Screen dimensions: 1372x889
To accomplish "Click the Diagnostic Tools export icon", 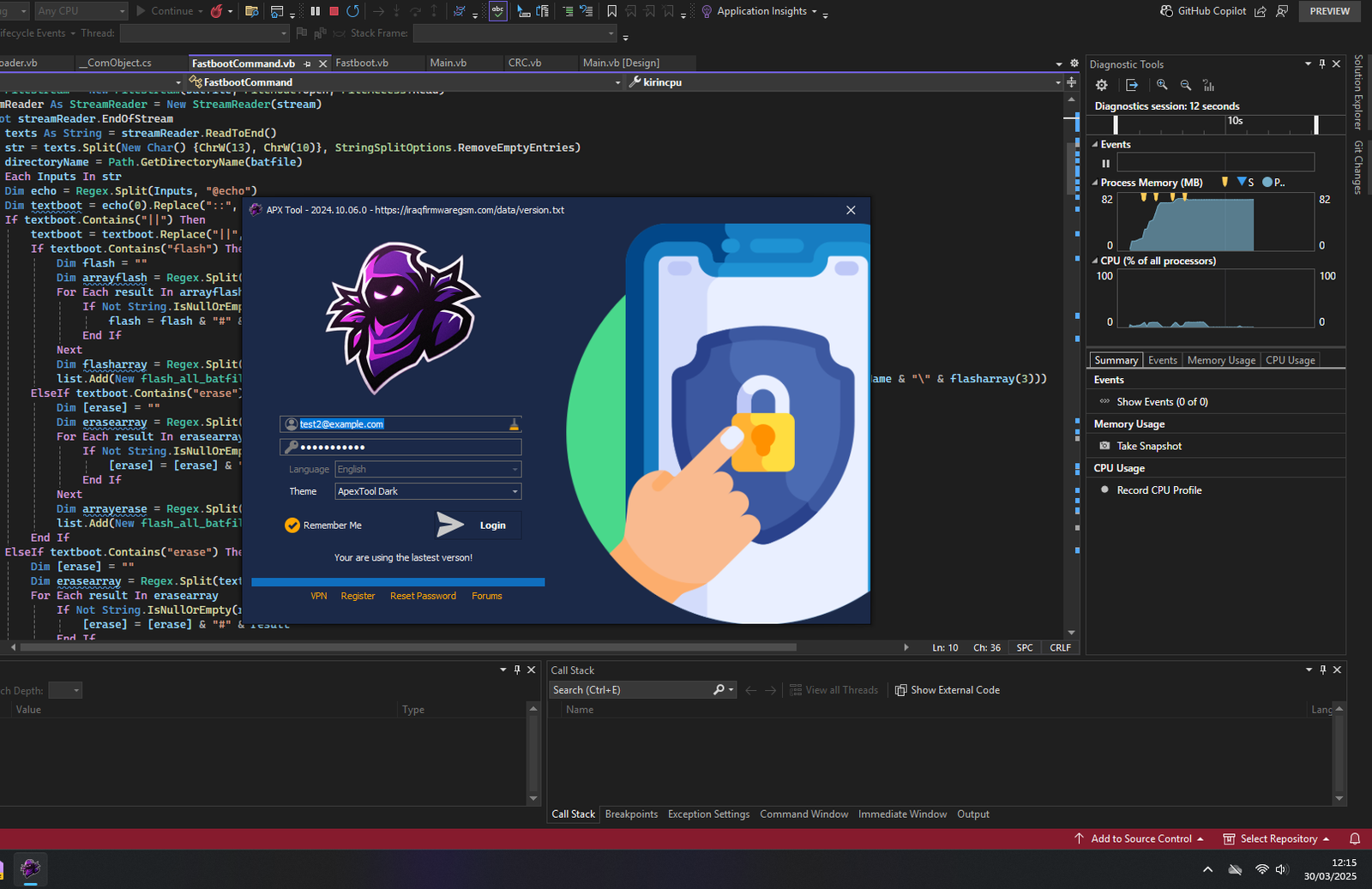I will point(1132,85).
